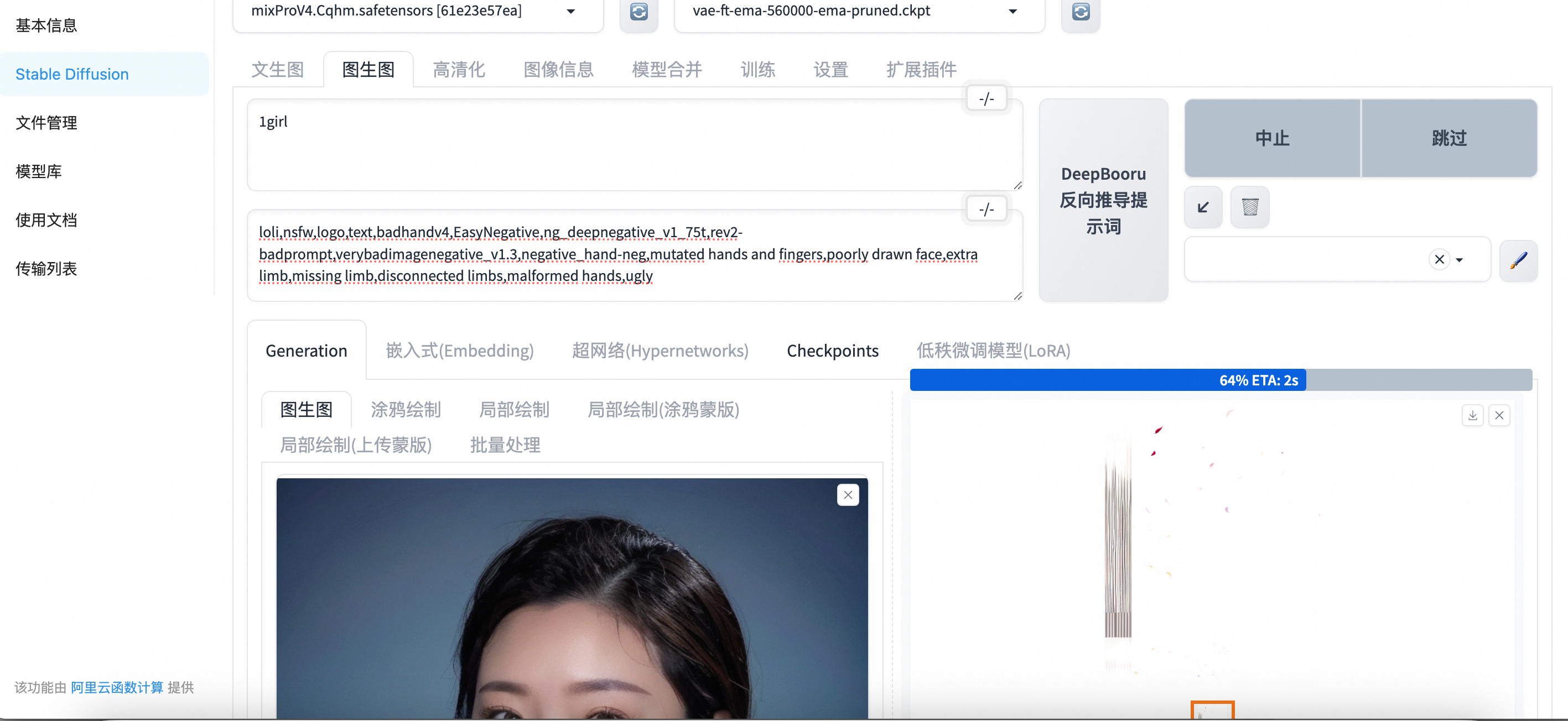Click the 跳过 skip button

1448,139
